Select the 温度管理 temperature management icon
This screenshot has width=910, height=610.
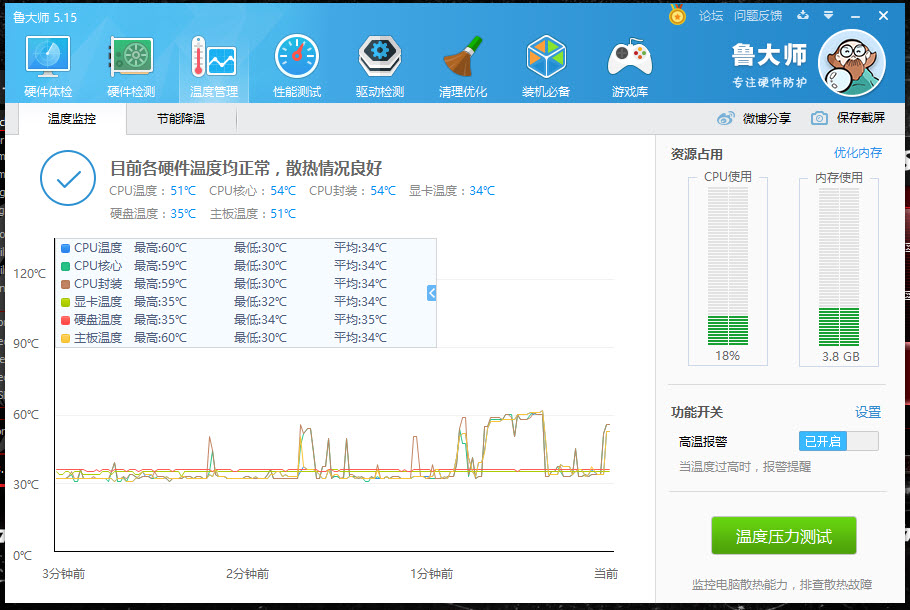click(x=213, y=63)
